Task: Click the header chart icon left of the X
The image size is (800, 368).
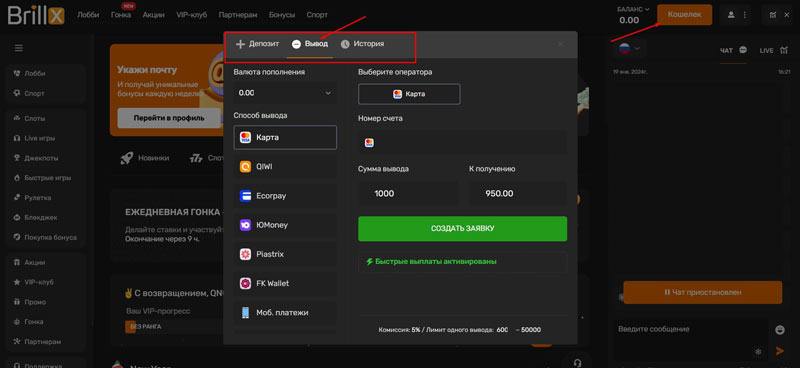Action: click(x=773, y=15)
